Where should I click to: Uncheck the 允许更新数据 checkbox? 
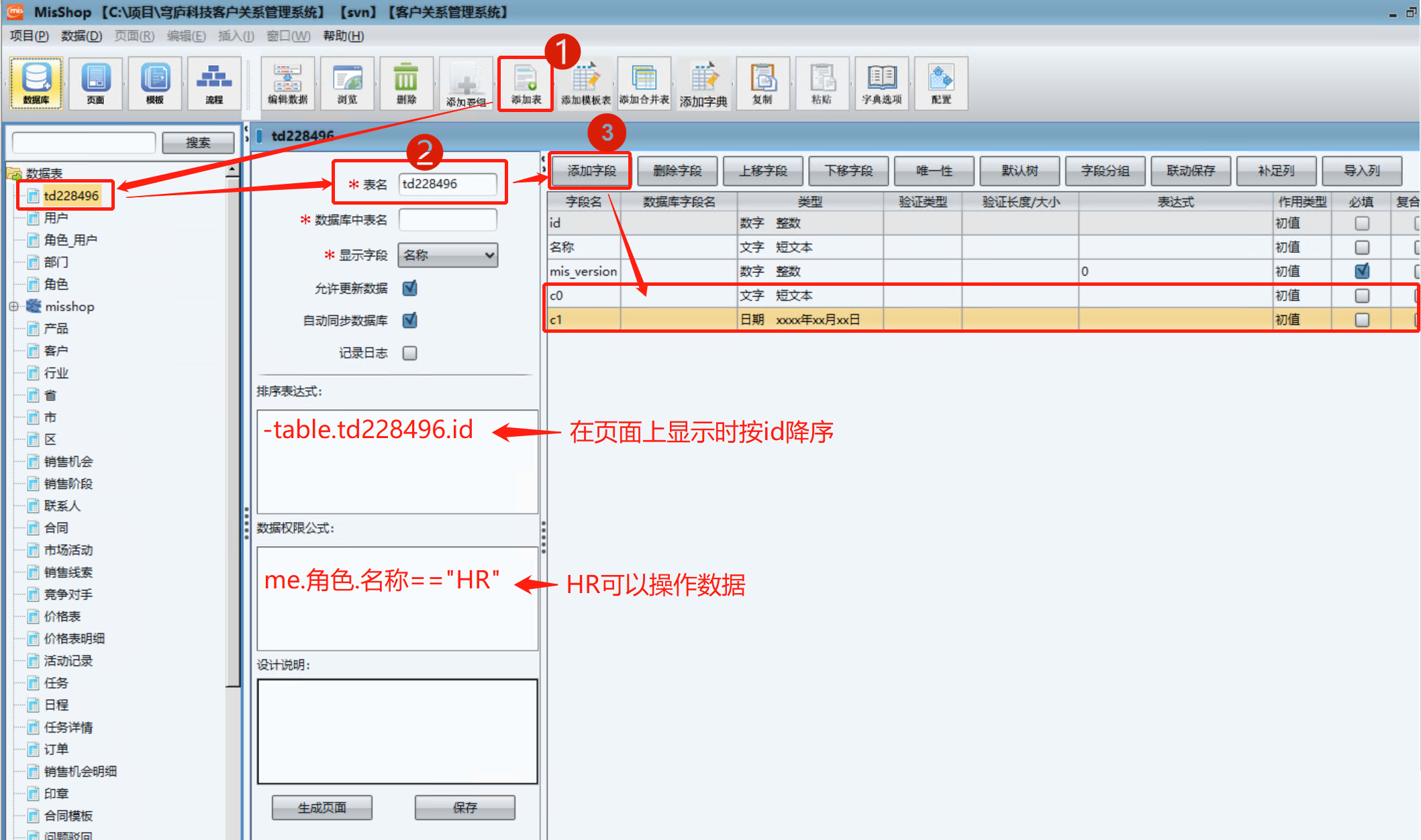click(409, 288)
